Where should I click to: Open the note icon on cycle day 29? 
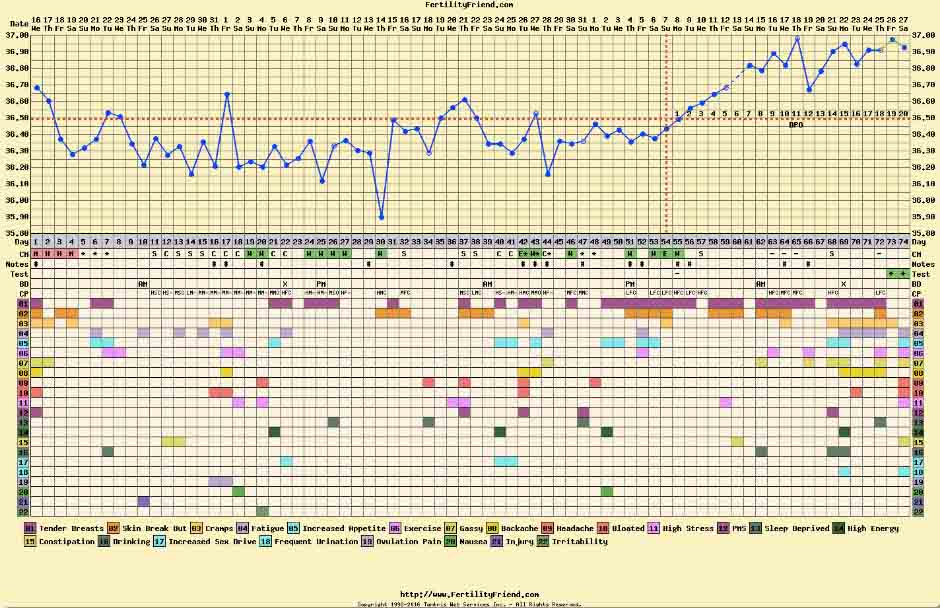tap(369, 263)
